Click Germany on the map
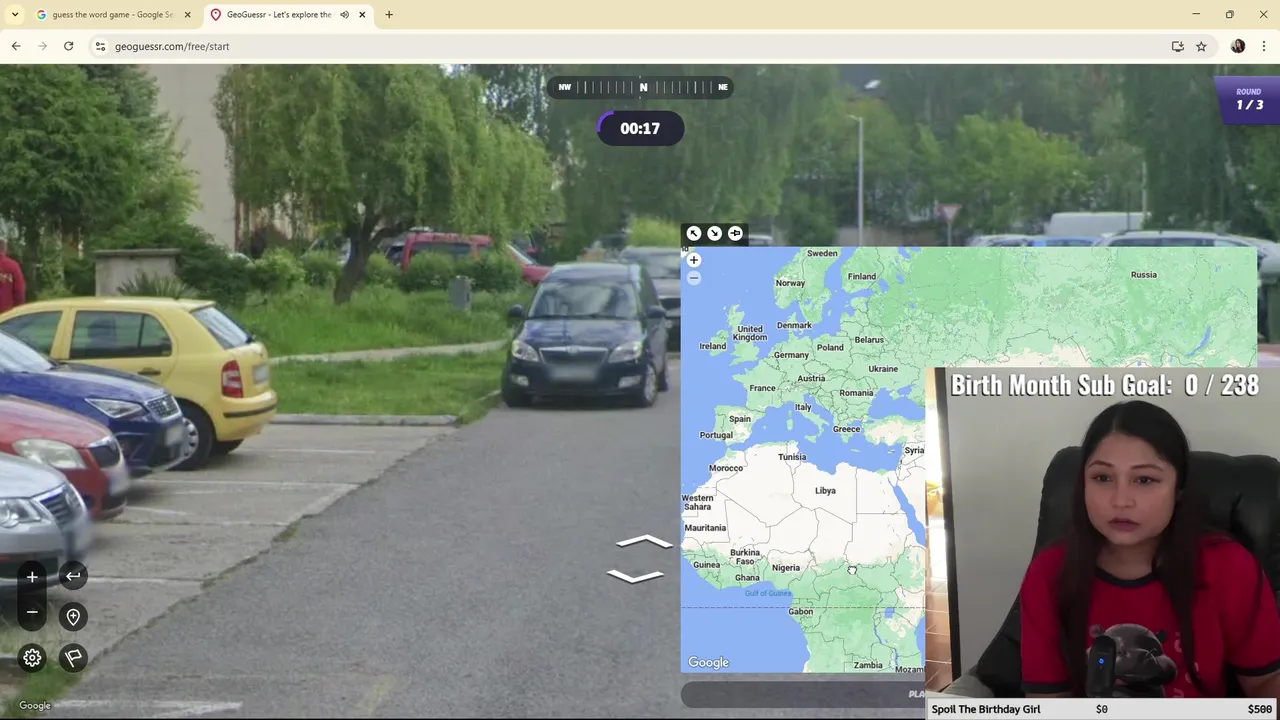The image size is (1280, 720). [x=791, y=355]
